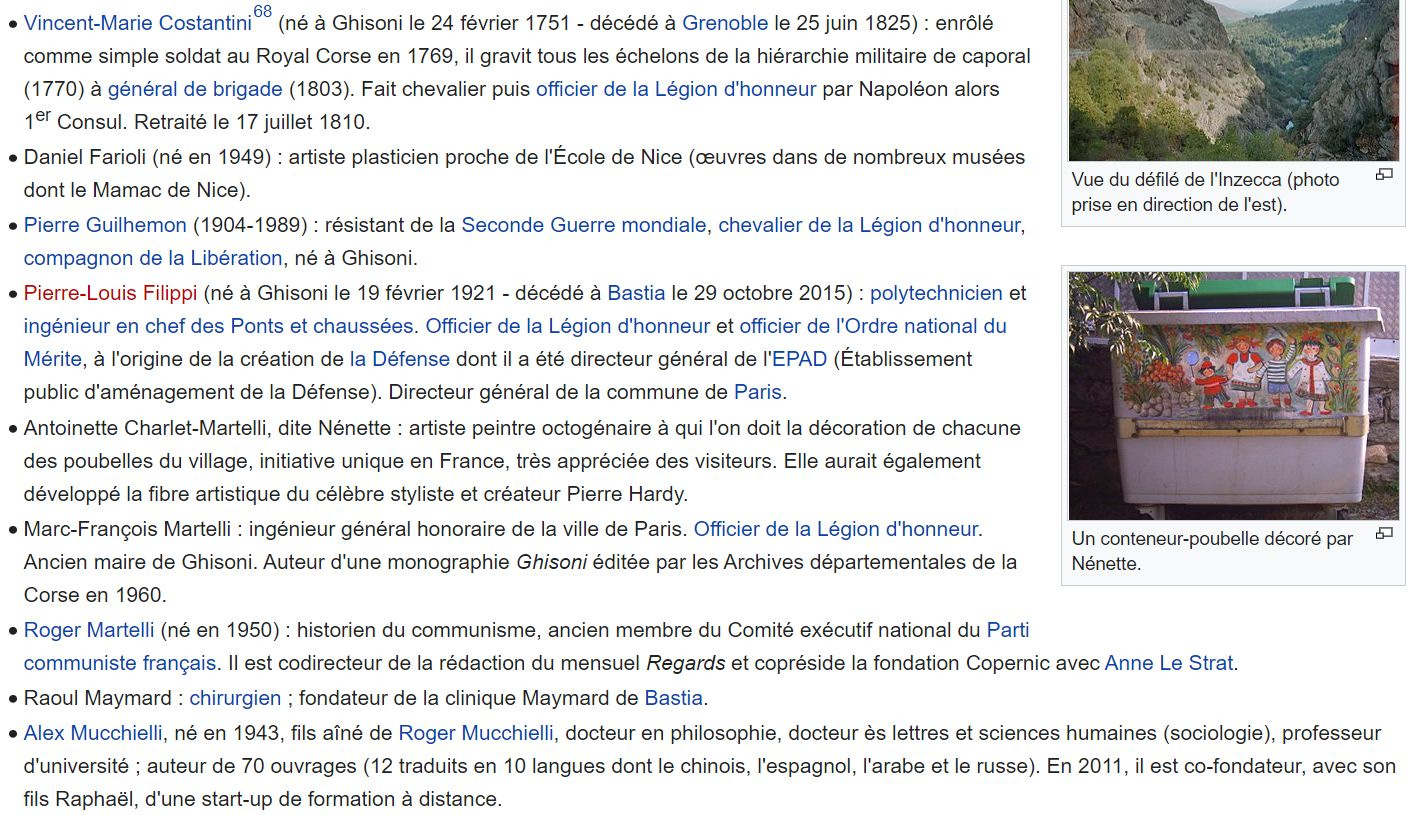
Task: Click the name Raoul Maymard
Action: [98, 698]
